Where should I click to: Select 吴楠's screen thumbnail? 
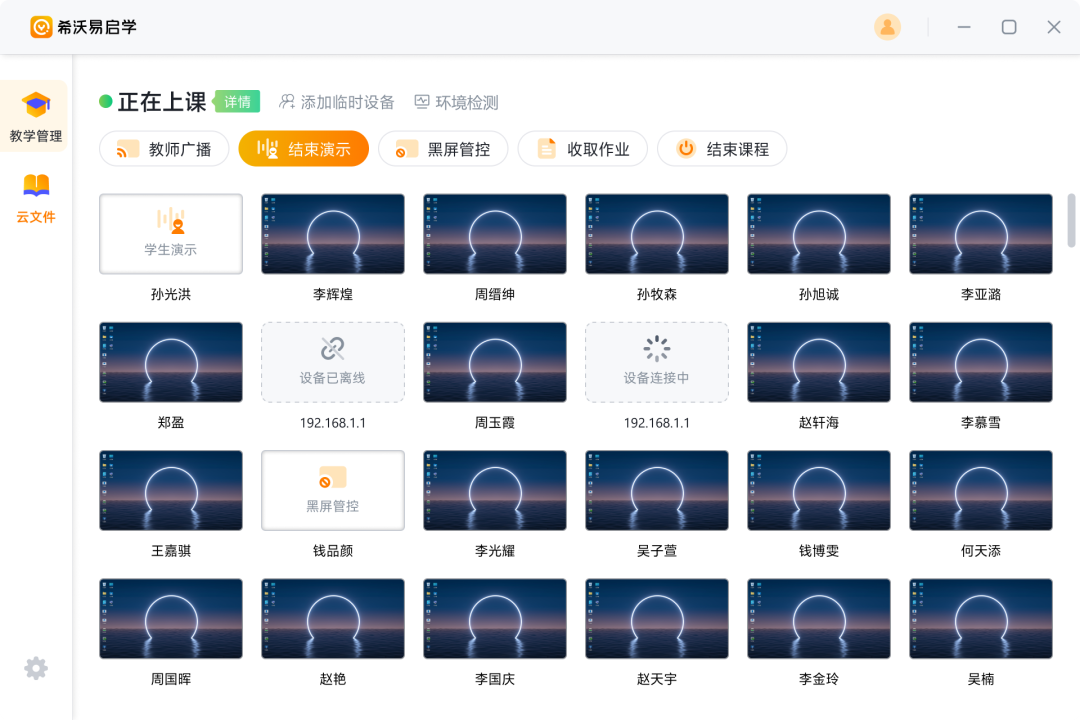981,618
